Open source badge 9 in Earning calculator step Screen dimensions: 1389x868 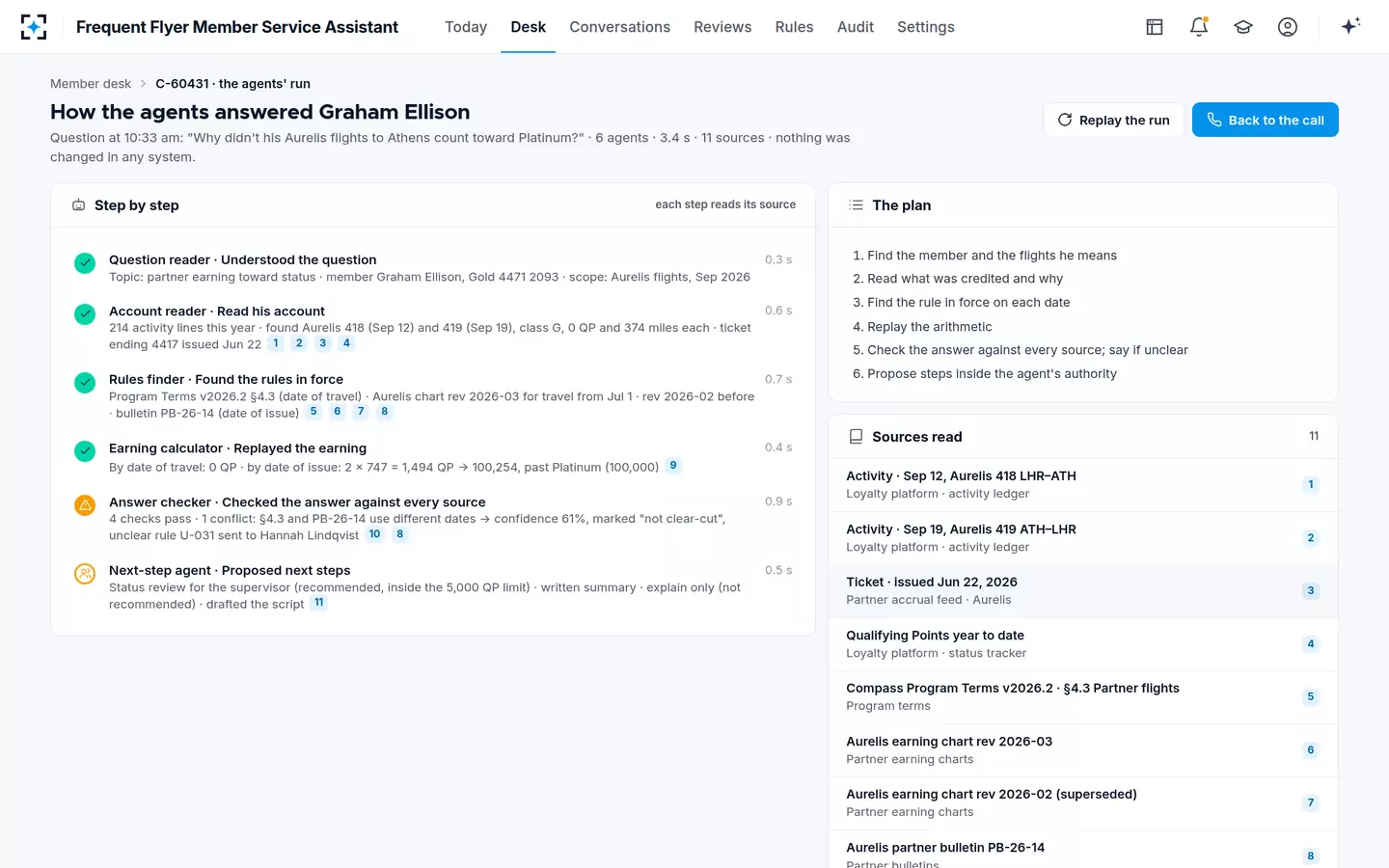(x=673, y=466)
